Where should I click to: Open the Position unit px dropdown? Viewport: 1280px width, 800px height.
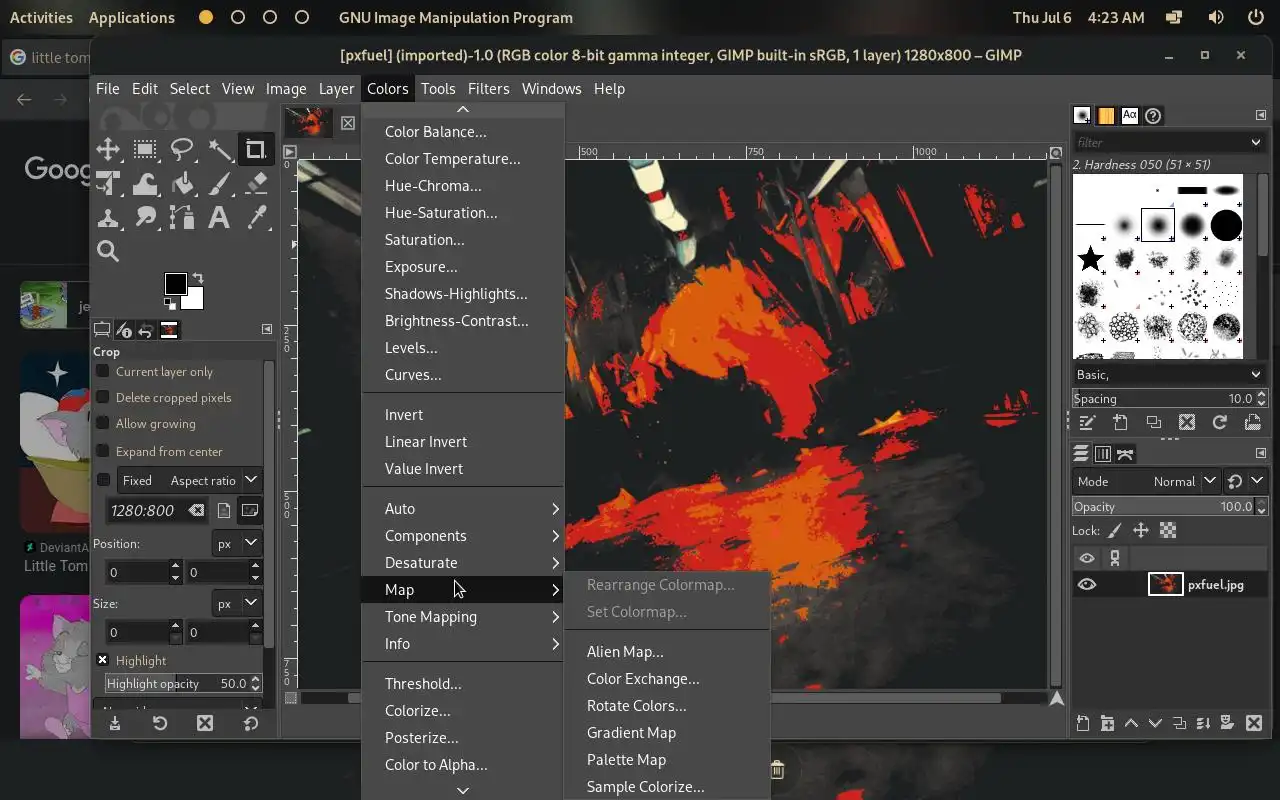click(x=237, y=544)
